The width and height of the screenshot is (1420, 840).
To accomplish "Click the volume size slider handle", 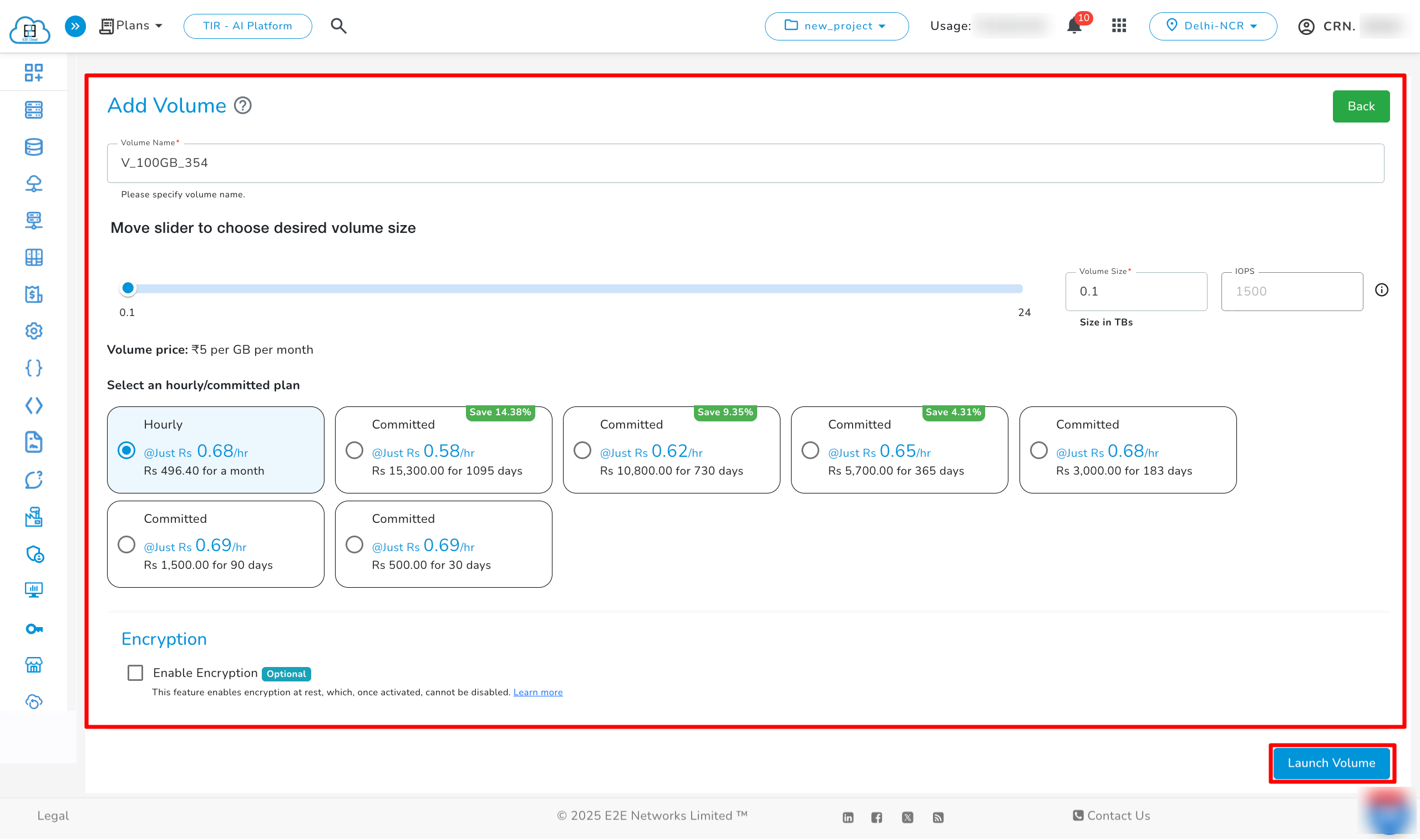I will coord(129,288).
